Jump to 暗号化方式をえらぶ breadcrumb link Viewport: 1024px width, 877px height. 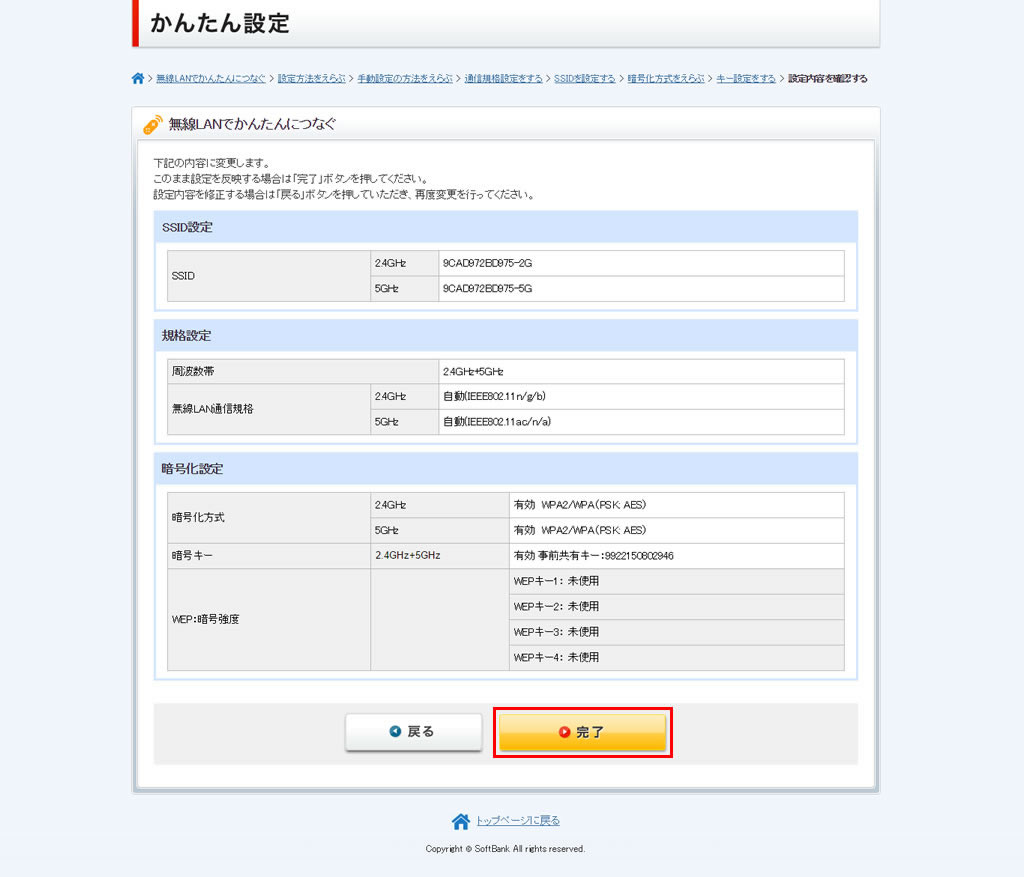coord(666,79)
